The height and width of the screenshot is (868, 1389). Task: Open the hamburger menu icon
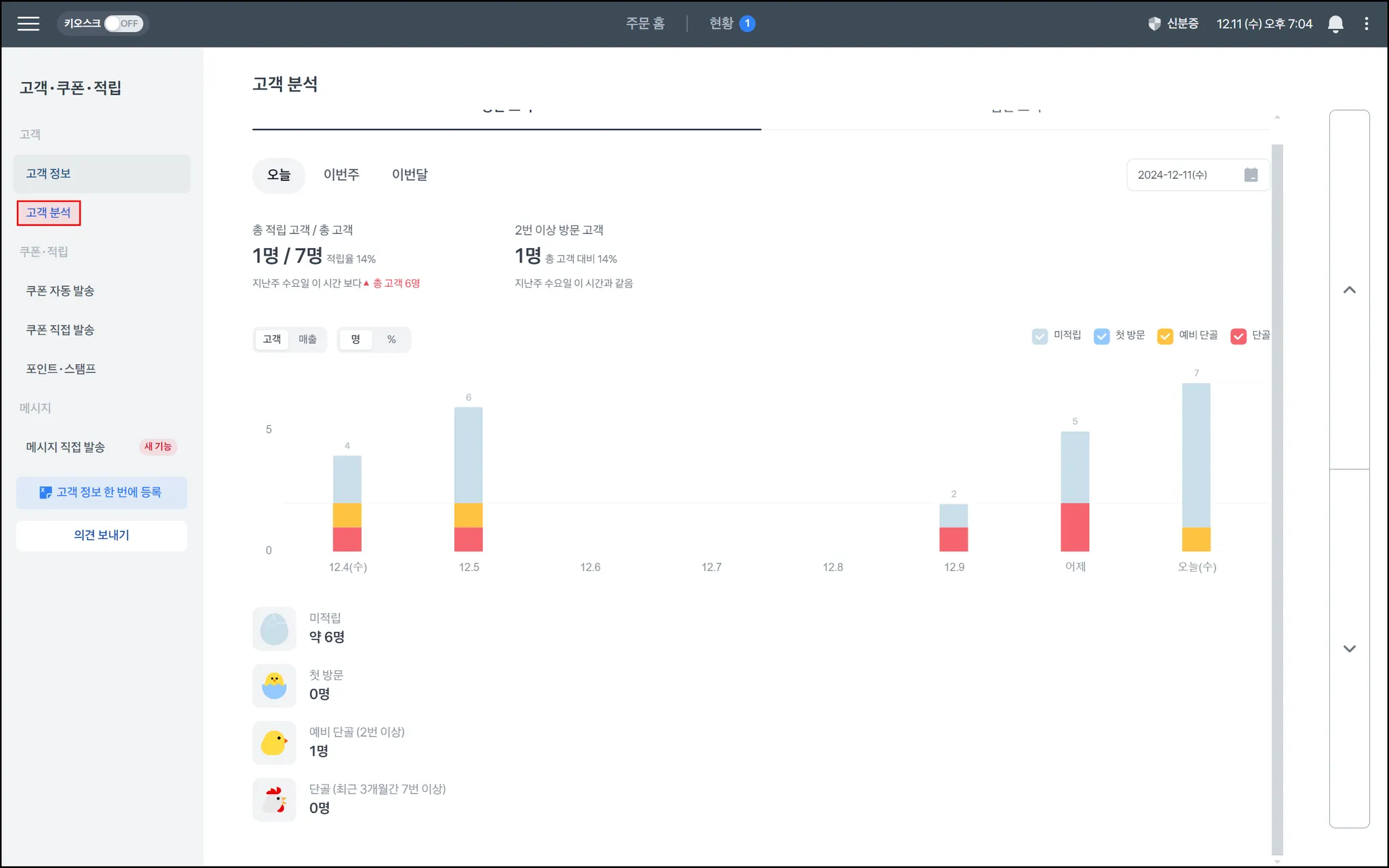click(28, 24)
